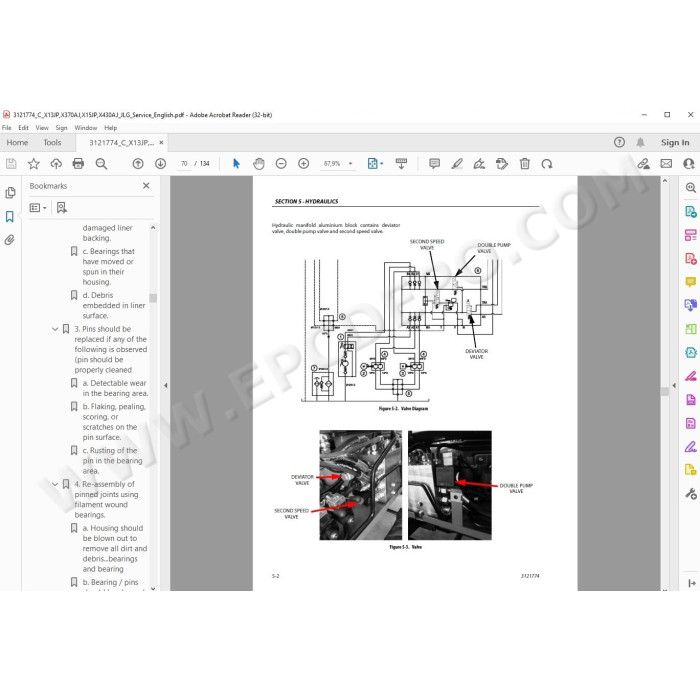
Task: Click the Save file icon
Action: [11, 164]
